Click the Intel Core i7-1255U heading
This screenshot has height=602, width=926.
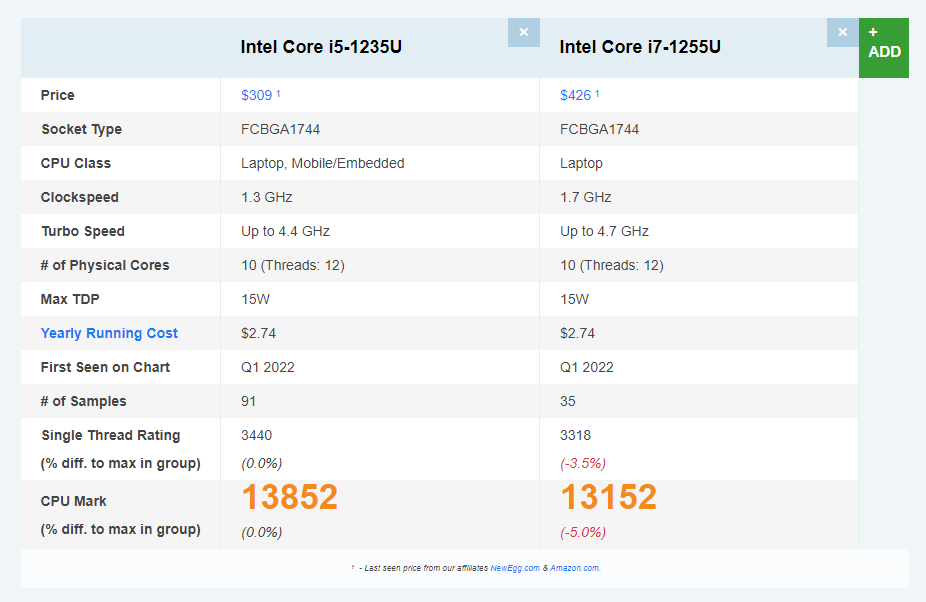pyautogui.click(x=640, y=47)
